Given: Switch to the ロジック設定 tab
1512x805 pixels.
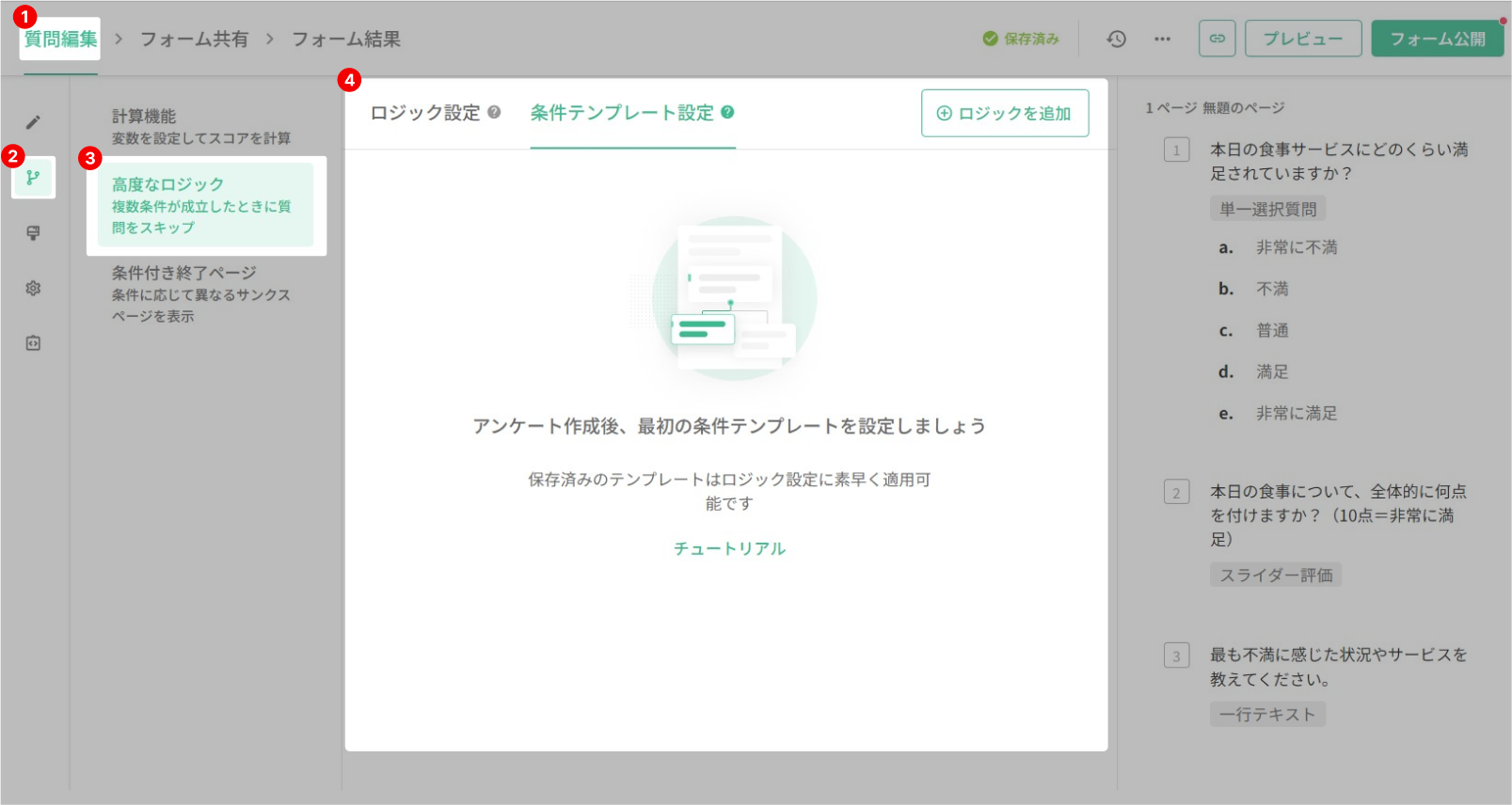Looking at the screenshot, I should point(425,113).
